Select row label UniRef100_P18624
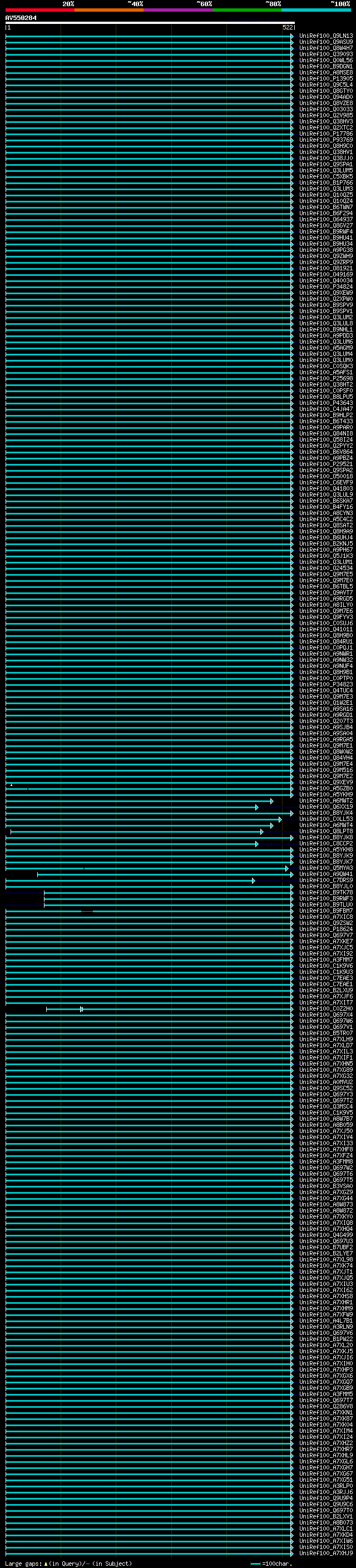Image resolution: width=356 pixels, height=1568 pixels. (325, 929)
